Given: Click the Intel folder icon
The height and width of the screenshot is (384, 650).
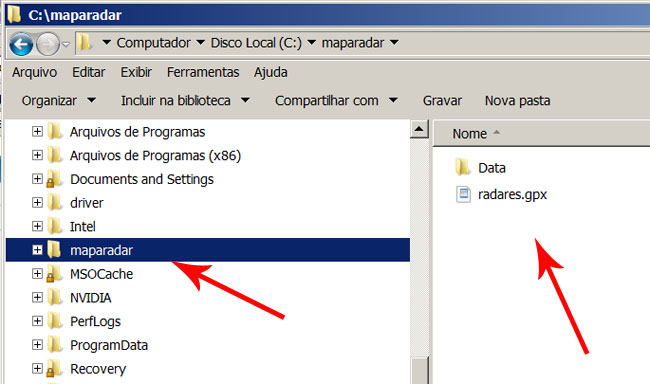Looking at the screenshot, I should click(55, 226).
